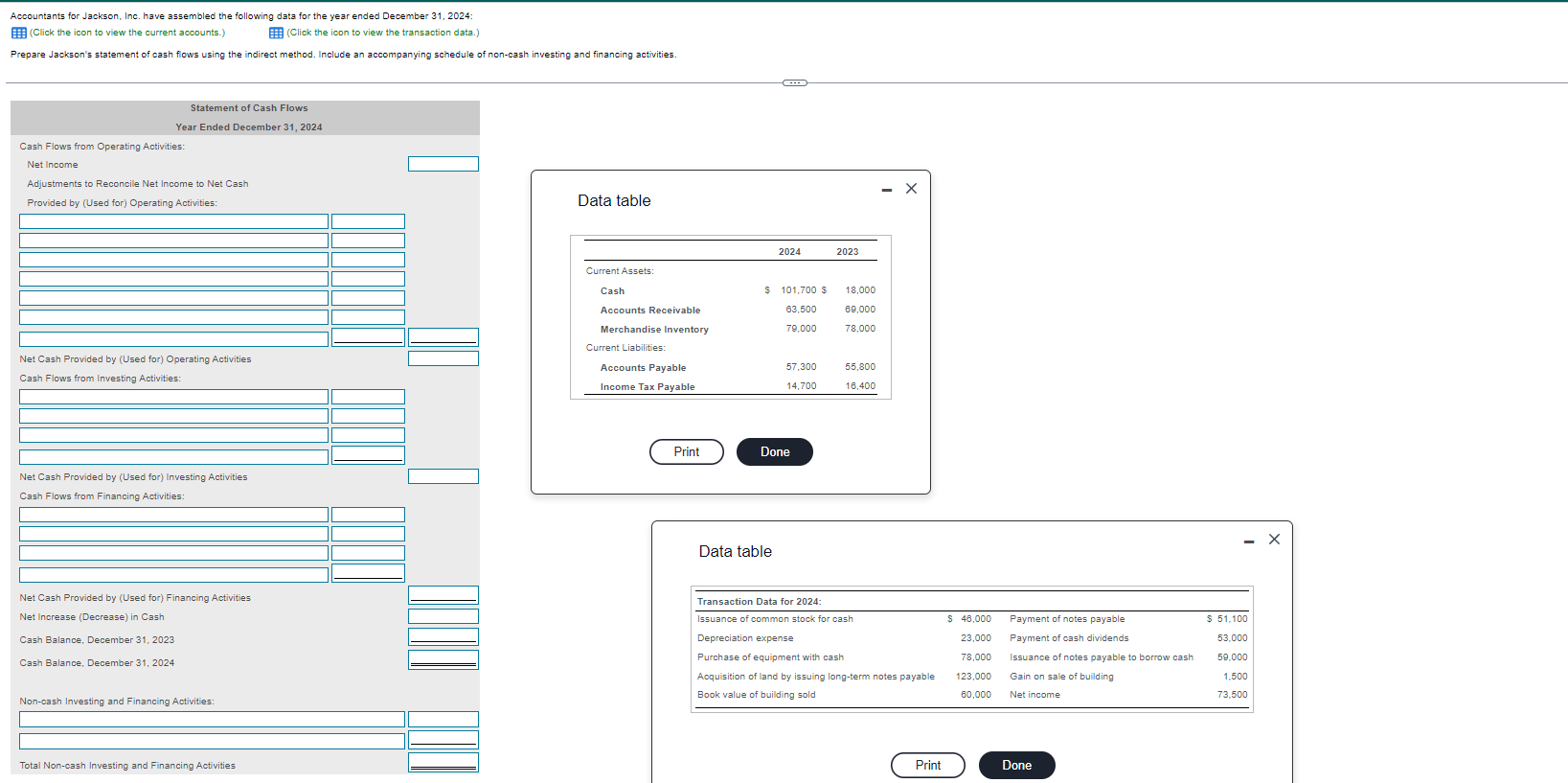Click the book value of building amount 60,000
Image resolution: width=1568 pixels, height=783 pixels.
point(976,695)
